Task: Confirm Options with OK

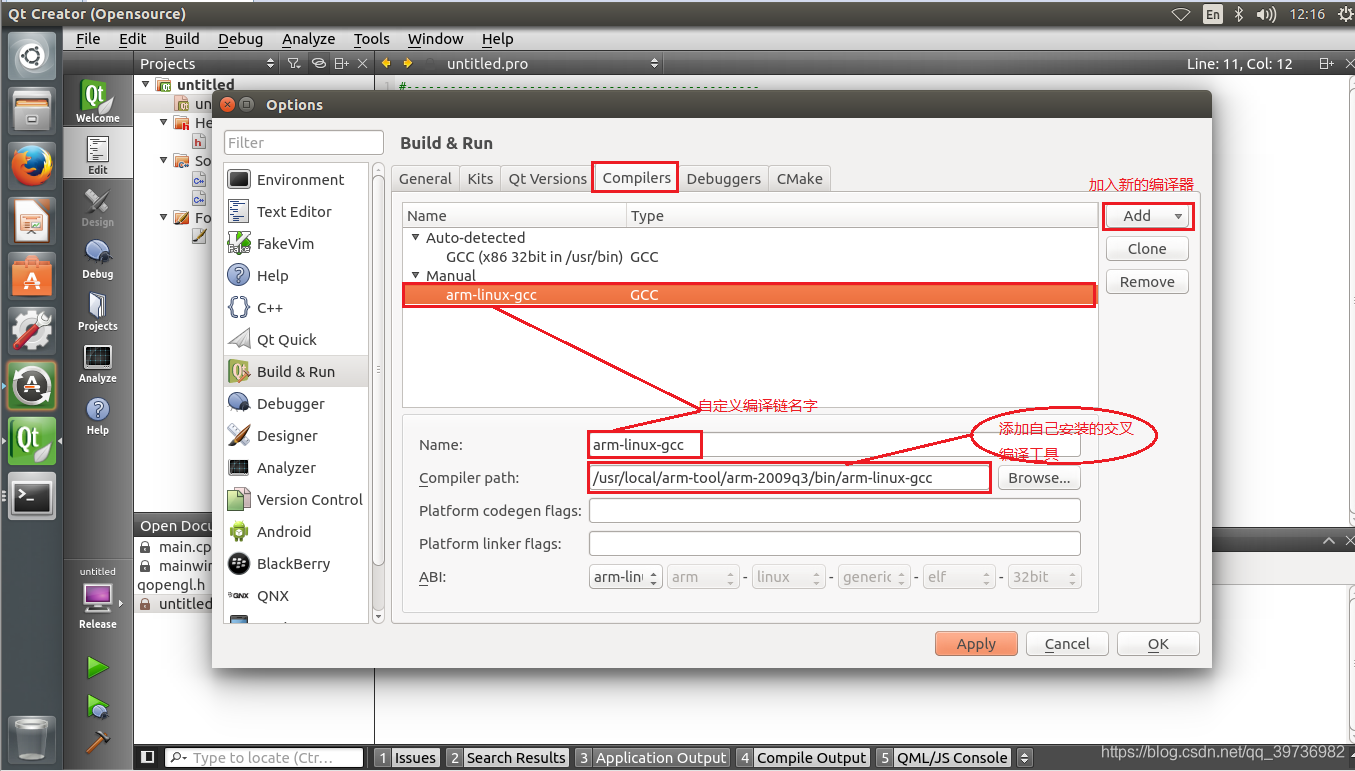Action: click(x=1158, y=644)
